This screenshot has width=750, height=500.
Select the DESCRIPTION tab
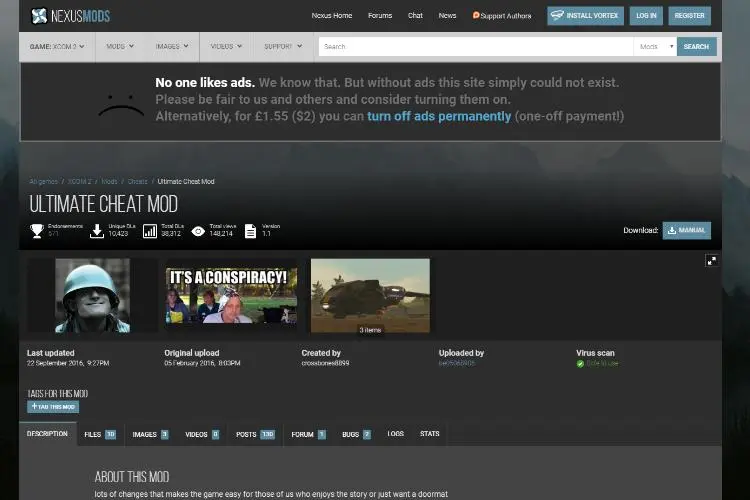48,434
